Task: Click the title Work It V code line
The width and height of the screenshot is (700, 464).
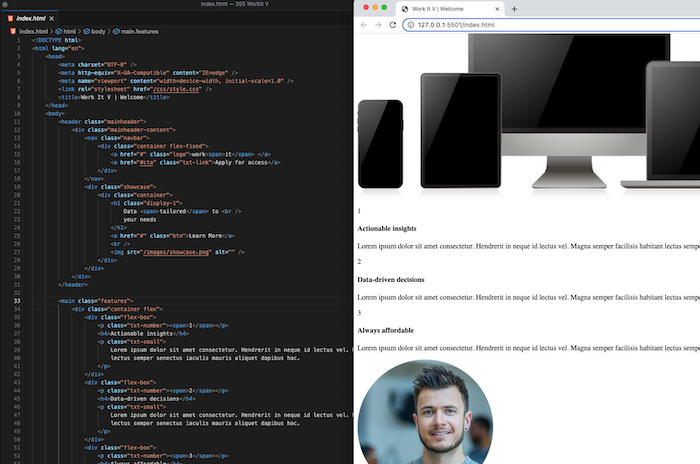Action: [x=113, y=97]
